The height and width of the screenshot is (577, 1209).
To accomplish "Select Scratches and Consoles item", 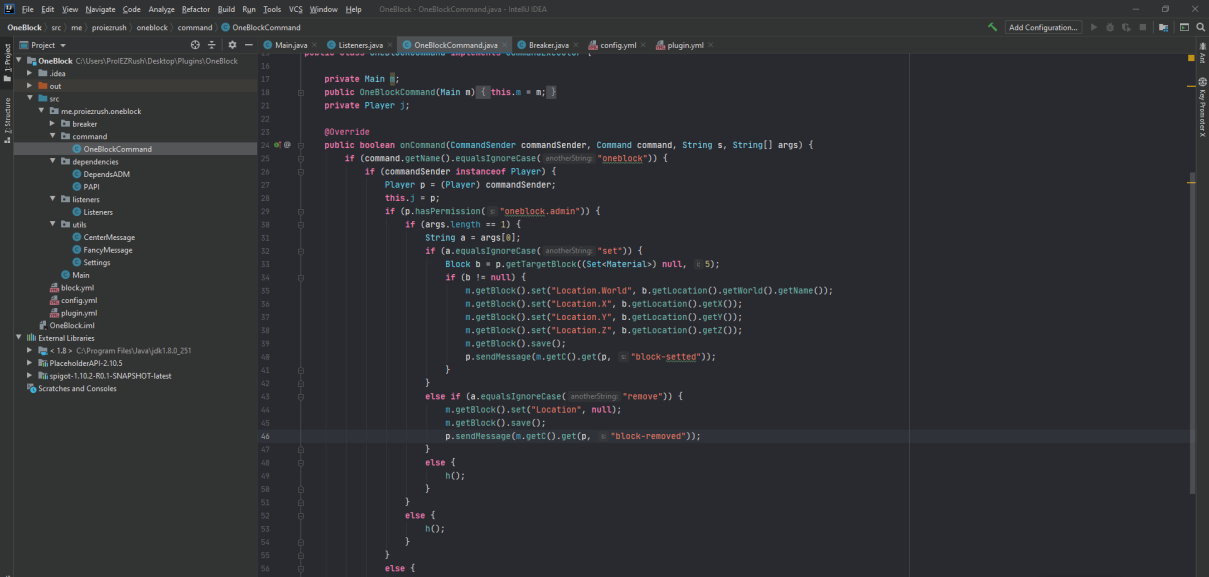I will point(77,388).
